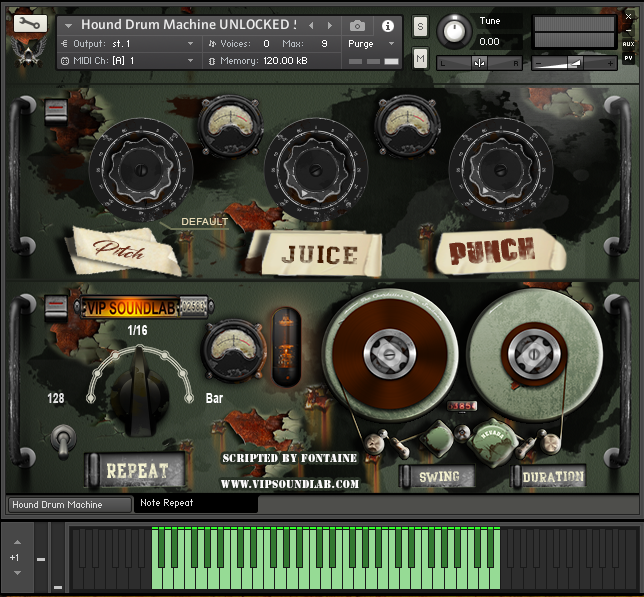
Task: Click the green empty tape reel
Action: (x=534, y=354)
